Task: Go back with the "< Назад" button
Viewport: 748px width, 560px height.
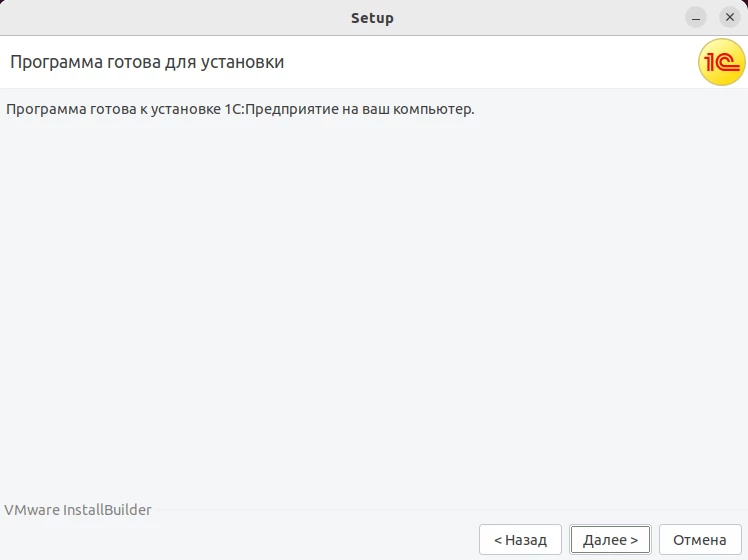Action: tap(520, 540)
